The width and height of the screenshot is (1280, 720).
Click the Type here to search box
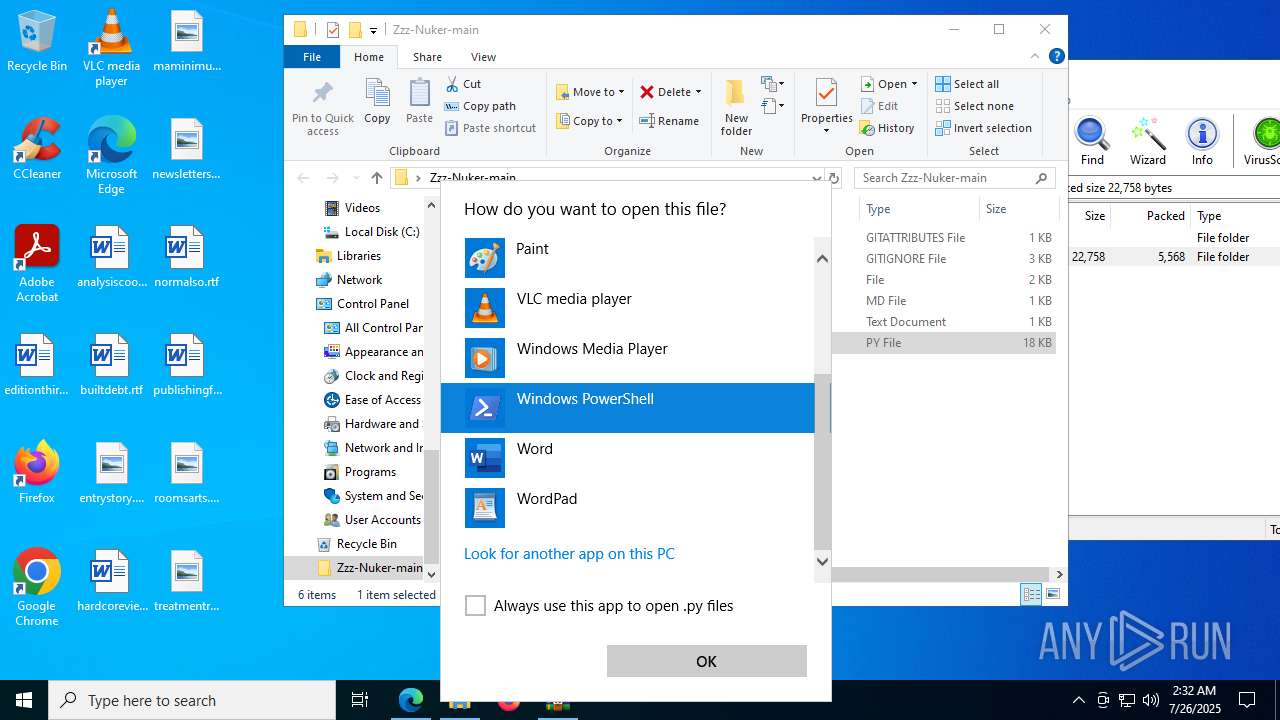pyautogui.click(x=192, y=700)
